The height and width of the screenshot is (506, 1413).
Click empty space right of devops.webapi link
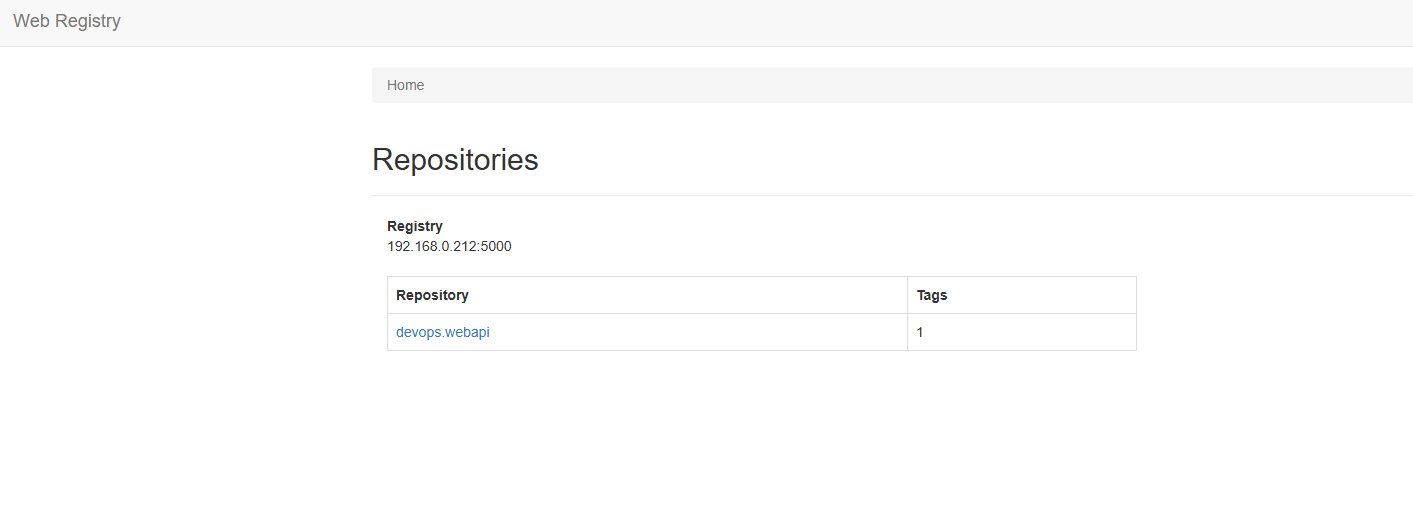pyautogui.click(x=700, y=333)
